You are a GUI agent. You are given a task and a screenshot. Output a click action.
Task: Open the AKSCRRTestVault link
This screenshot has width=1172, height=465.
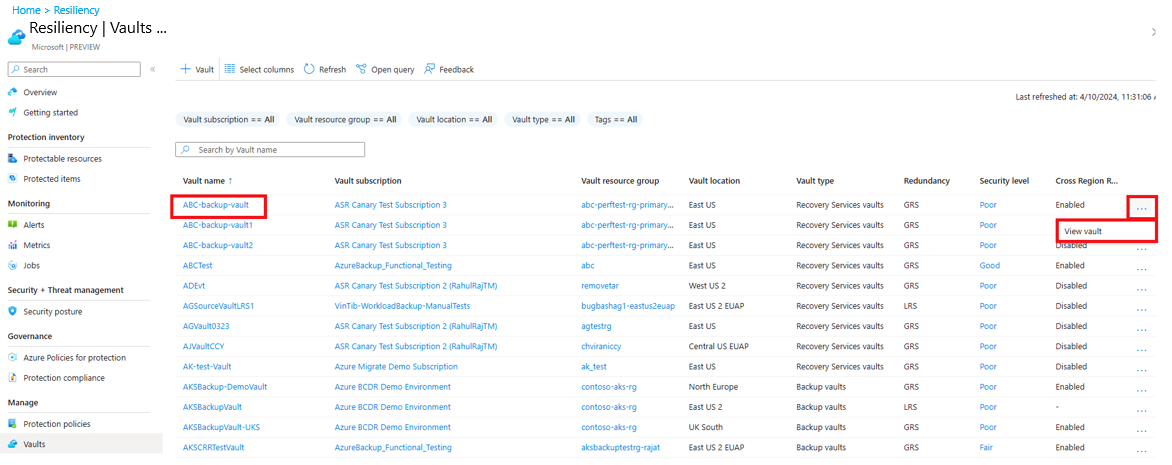[214, 447]
